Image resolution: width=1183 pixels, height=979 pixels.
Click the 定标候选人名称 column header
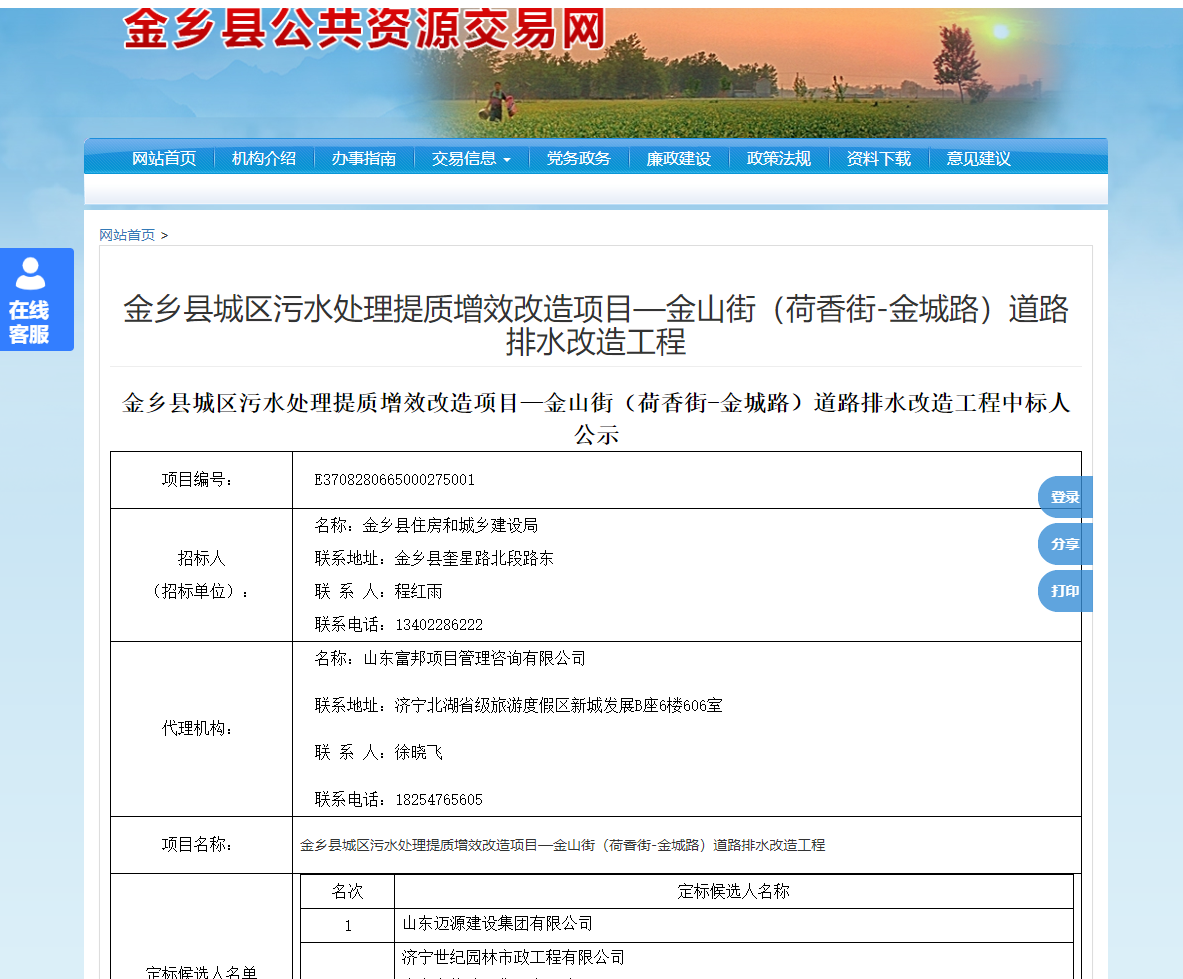click(733, 892)
